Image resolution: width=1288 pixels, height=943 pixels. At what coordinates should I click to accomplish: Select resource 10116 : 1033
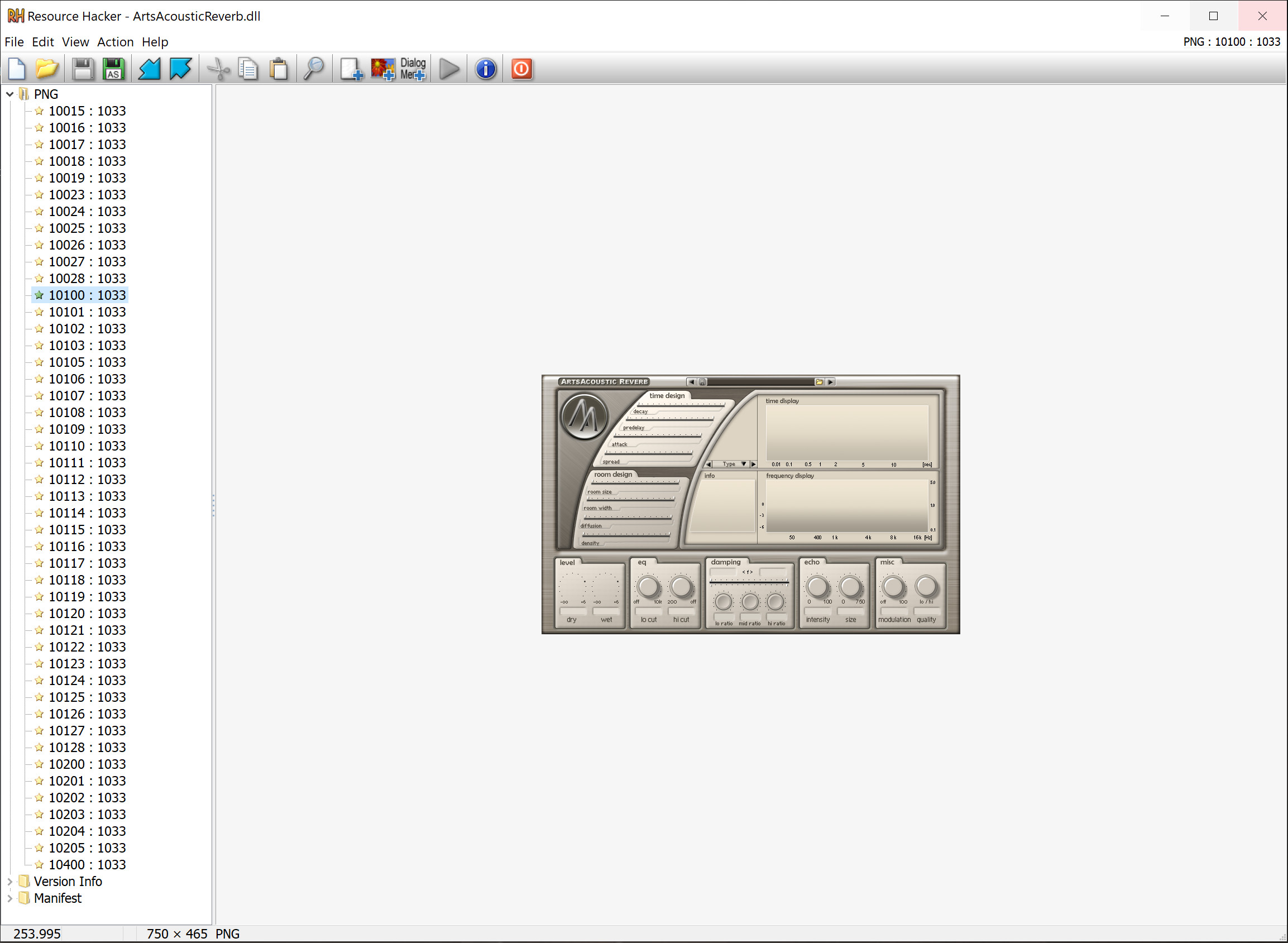(87, 546)
